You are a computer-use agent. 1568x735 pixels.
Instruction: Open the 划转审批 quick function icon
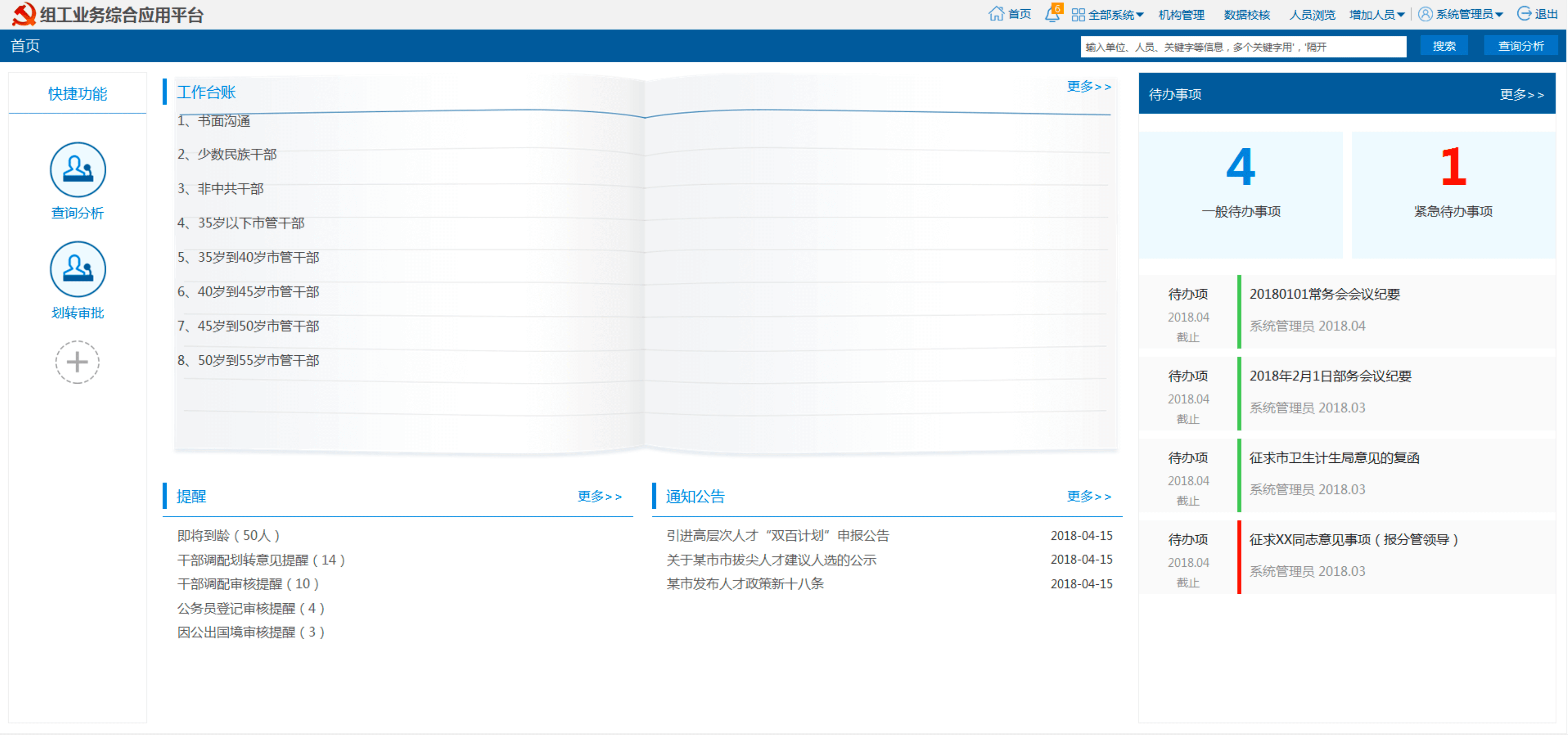tap(78, 269)
